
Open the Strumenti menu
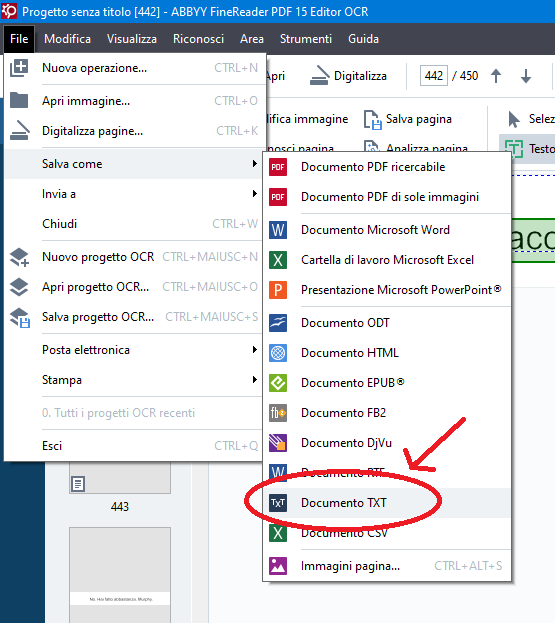(x=306, y=39)
